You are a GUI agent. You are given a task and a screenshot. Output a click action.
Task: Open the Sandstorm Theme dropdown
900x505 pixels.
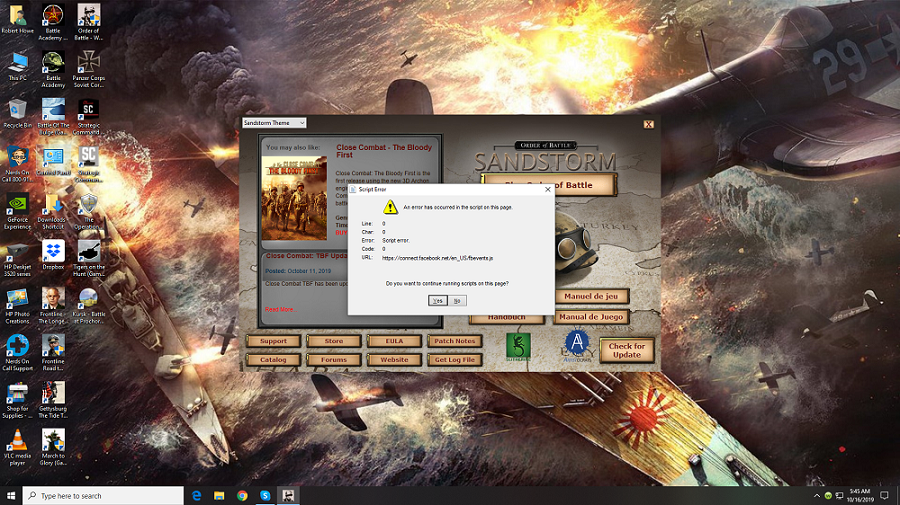click(x=274, y=123)
